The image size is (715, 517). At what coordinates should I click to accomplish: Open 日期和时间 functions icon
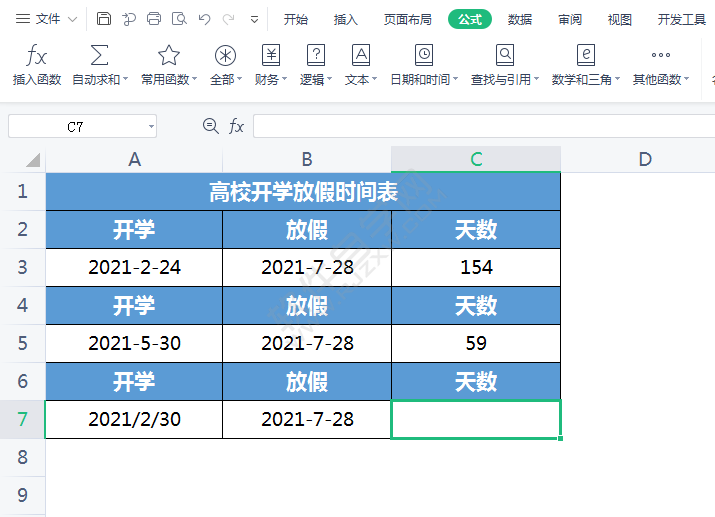[x=424, y=55]
